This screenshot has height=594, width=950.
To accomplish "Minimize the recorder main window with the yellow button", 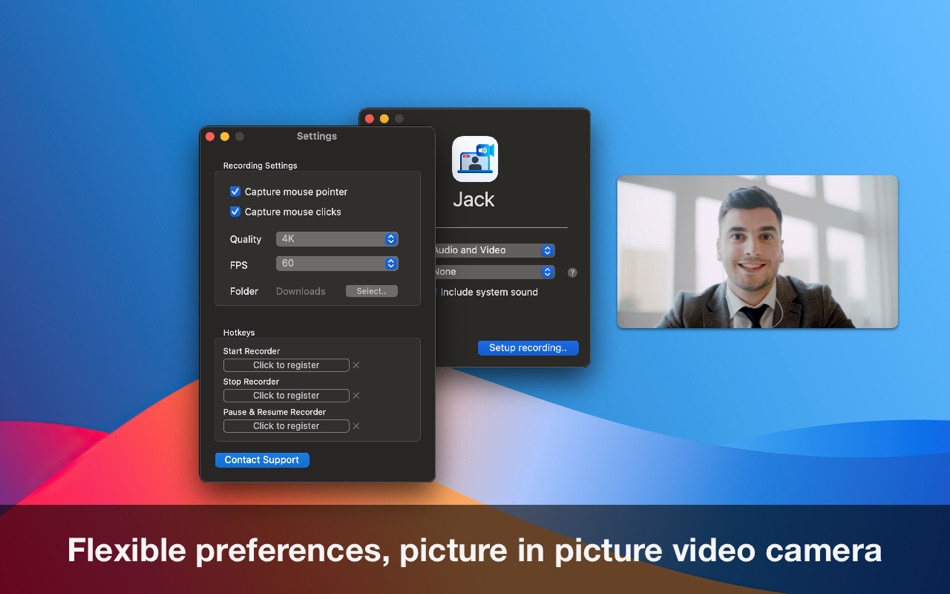I will [x=384, y=119].
